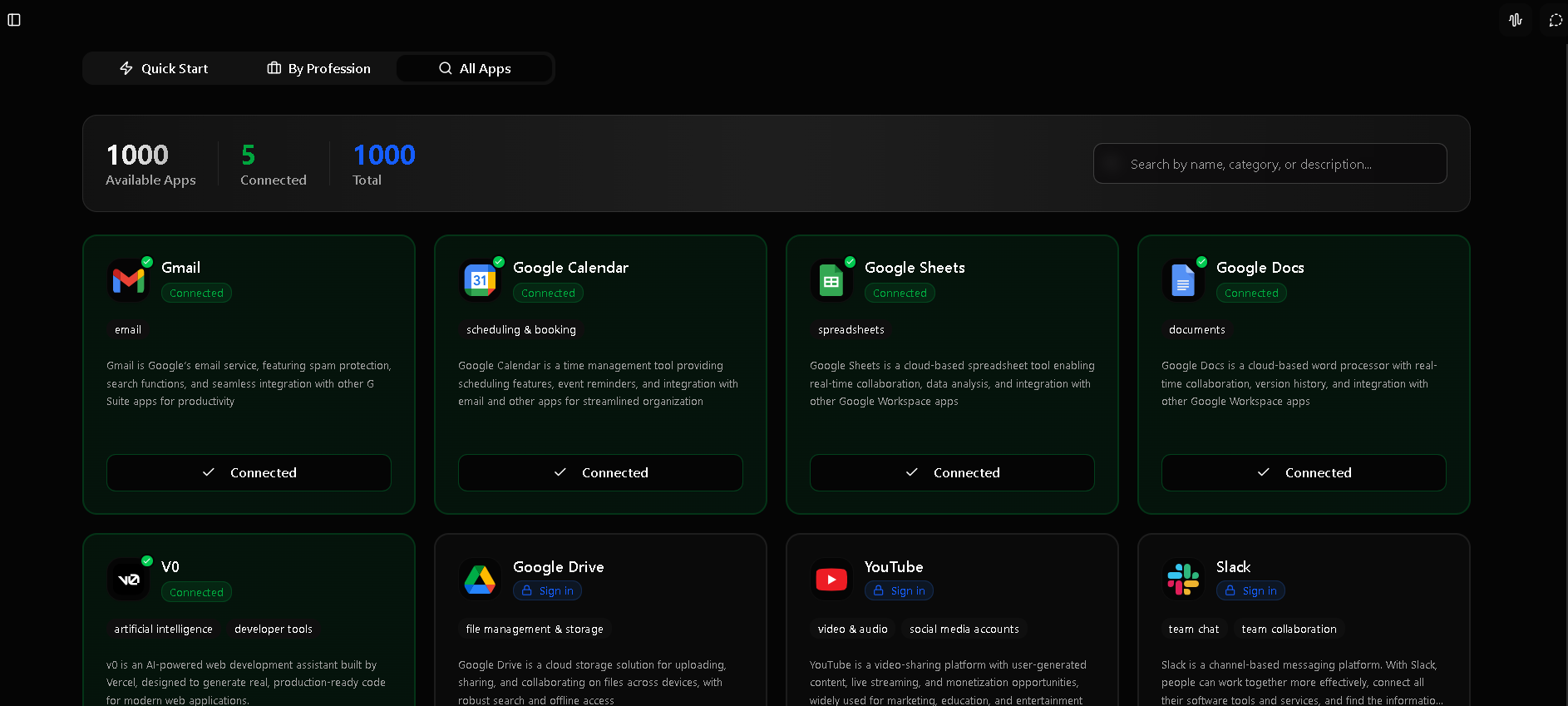Click the Gmail card title

tap(181, 268)
